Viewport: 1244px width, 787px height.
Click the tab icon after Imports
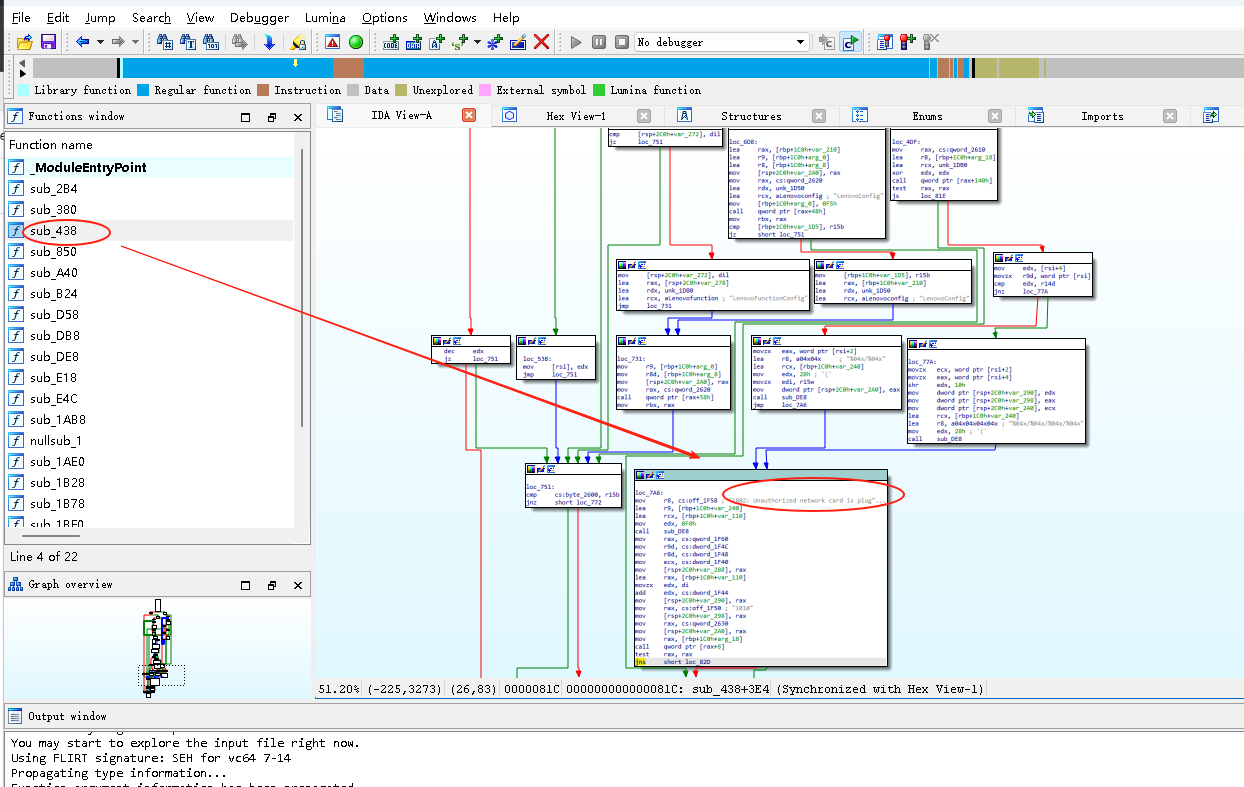point(1210,116)
